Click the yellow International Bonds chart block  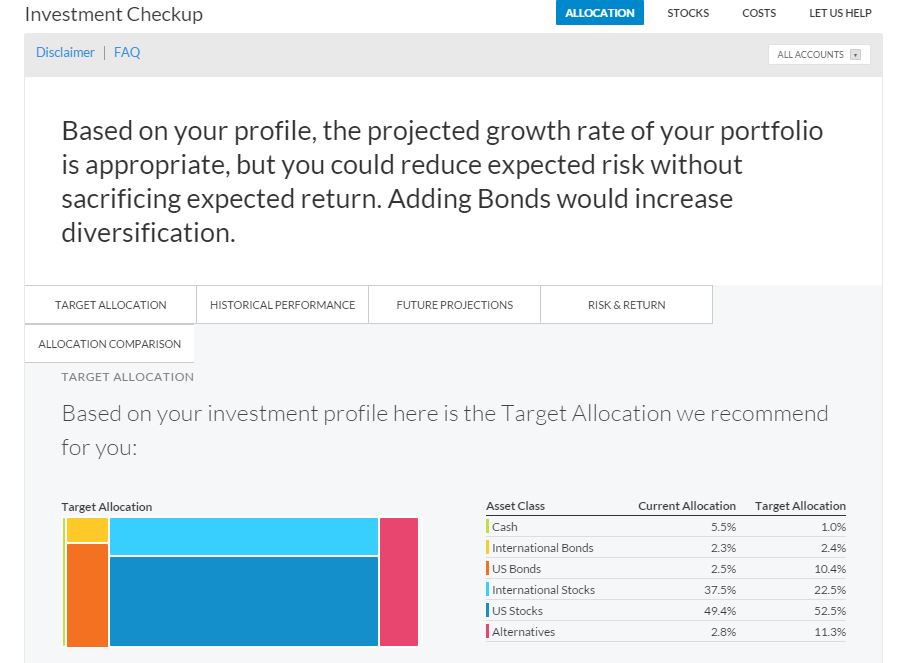tap(87, 530)
